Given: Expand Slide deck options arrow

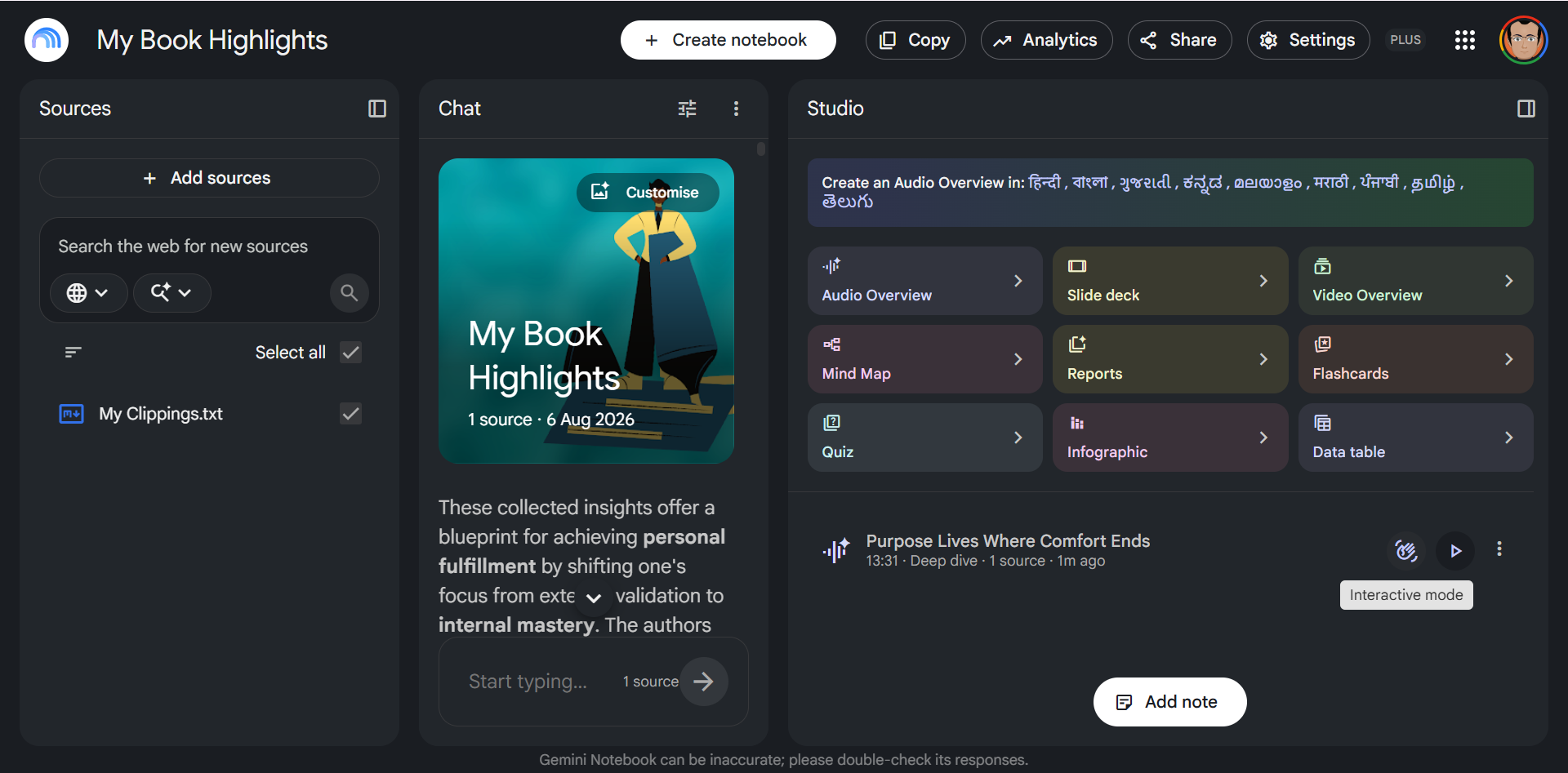Looking at the screenshot, I should (x=1263, y=281).
